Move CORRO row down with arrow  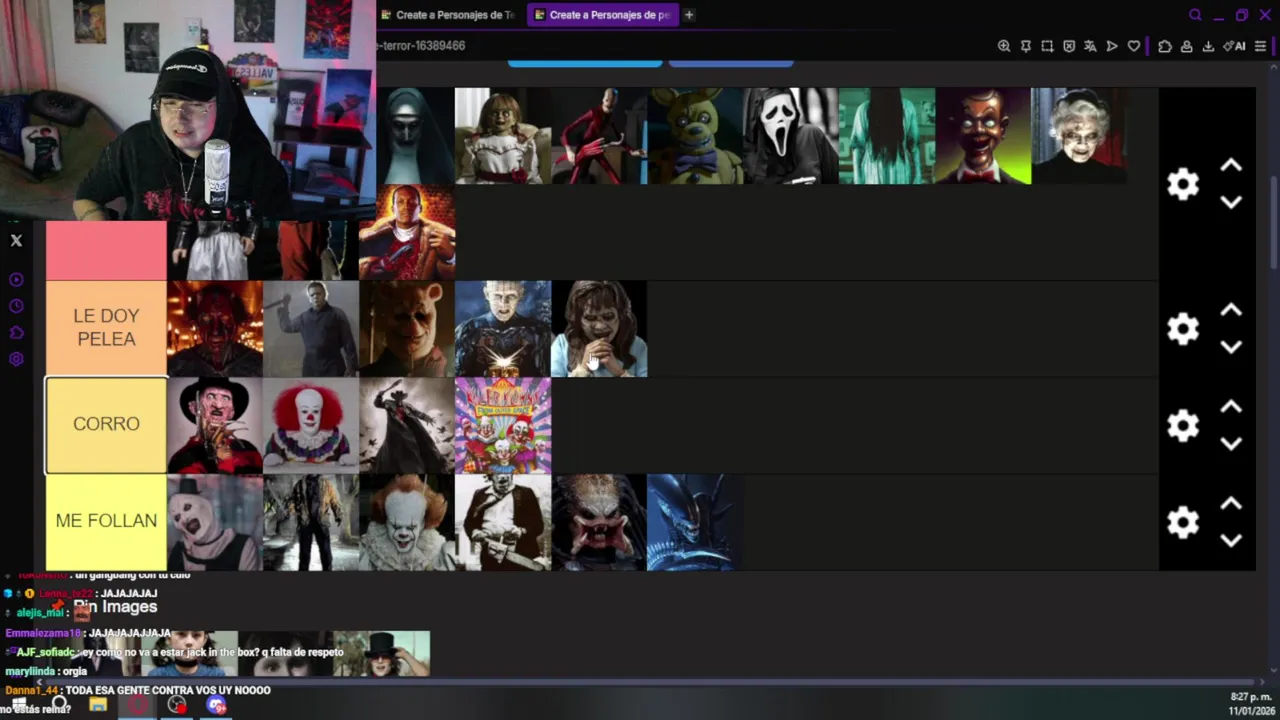click(1231, 443)
